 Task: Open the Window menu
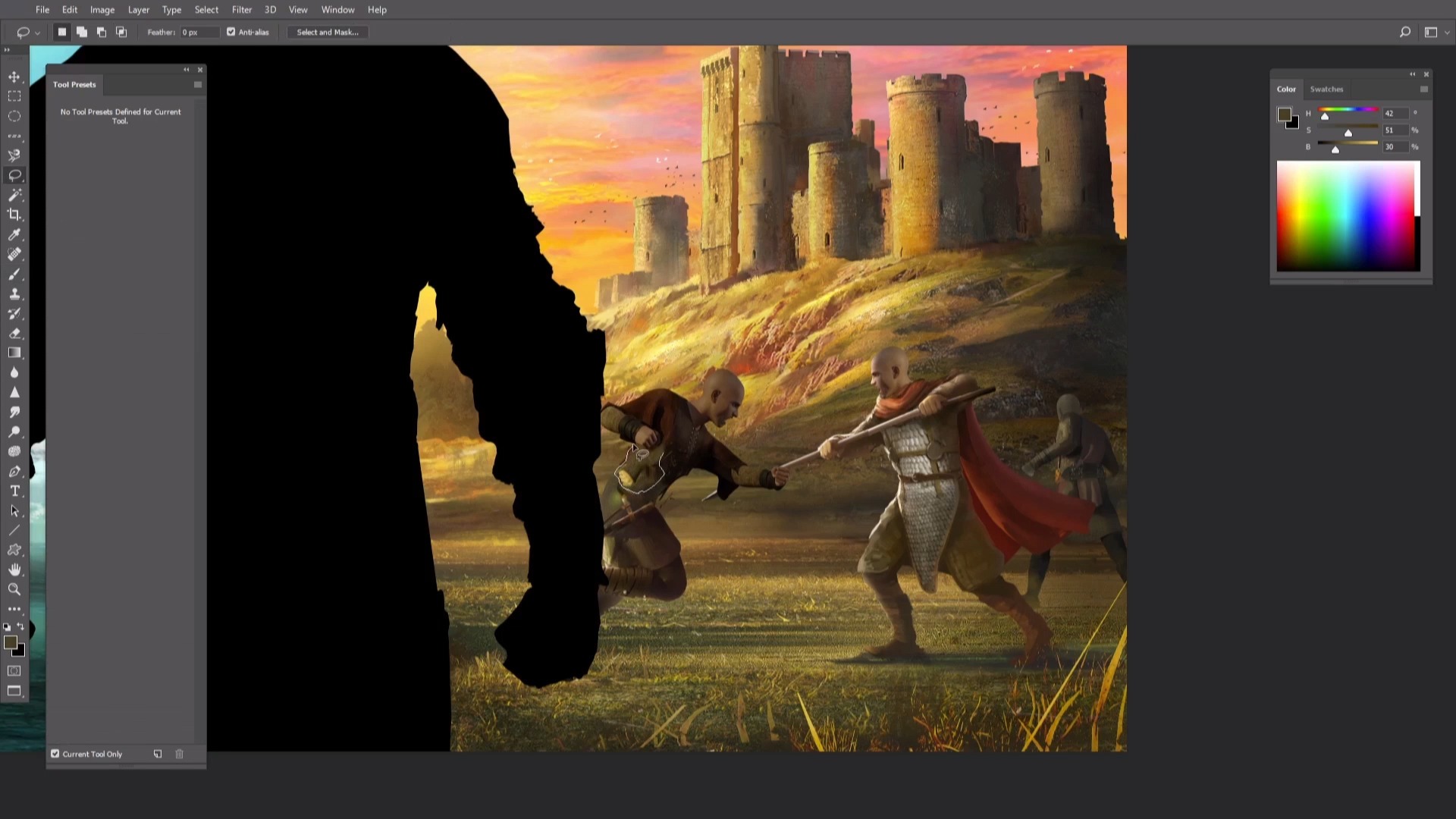337,10
